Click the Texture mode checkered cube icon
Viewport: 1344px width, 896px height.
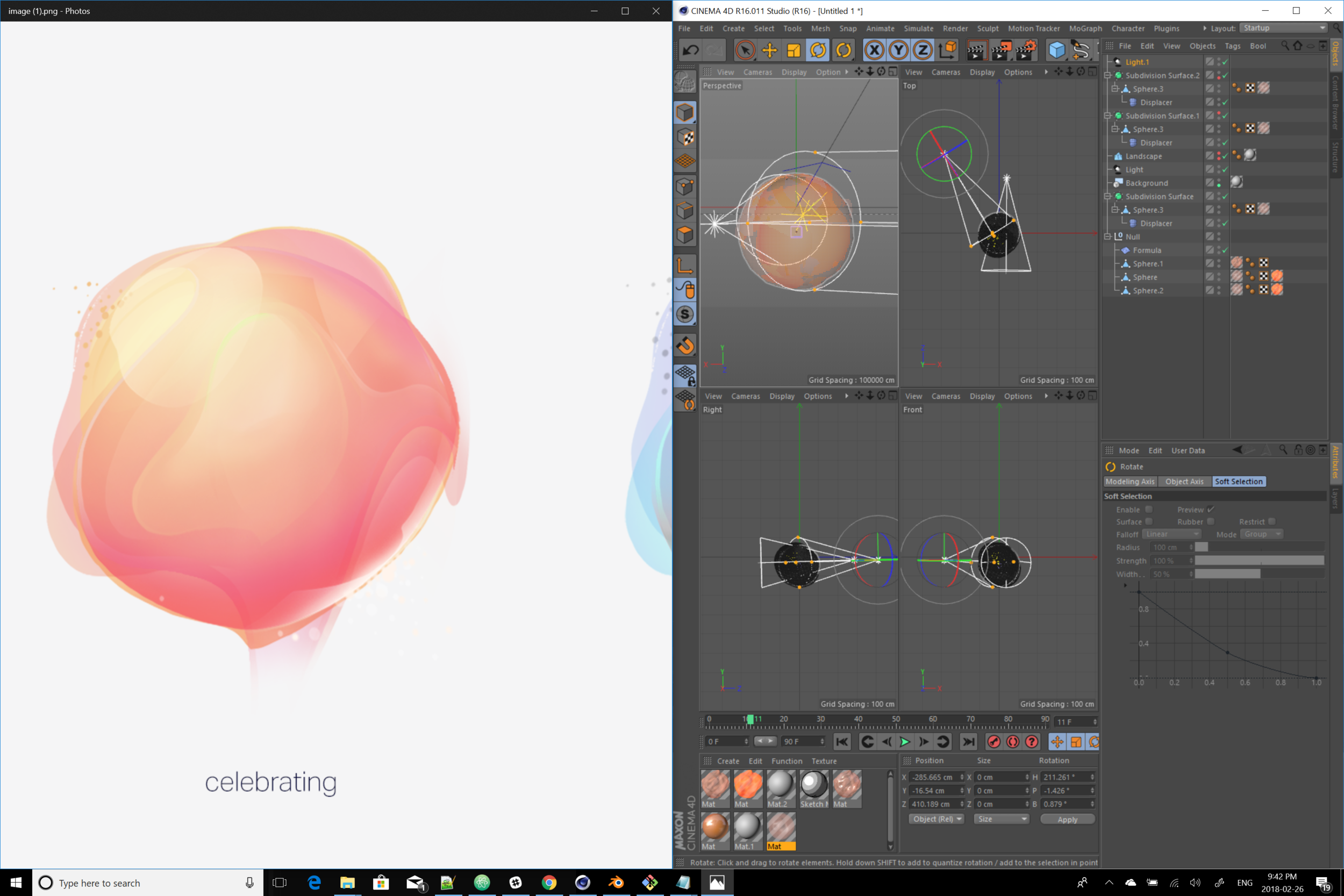[684, 137]
